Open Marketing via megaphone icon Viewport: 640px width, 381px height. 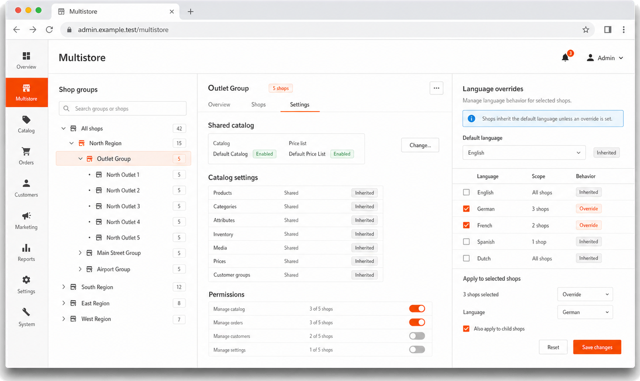coord(26,216)
